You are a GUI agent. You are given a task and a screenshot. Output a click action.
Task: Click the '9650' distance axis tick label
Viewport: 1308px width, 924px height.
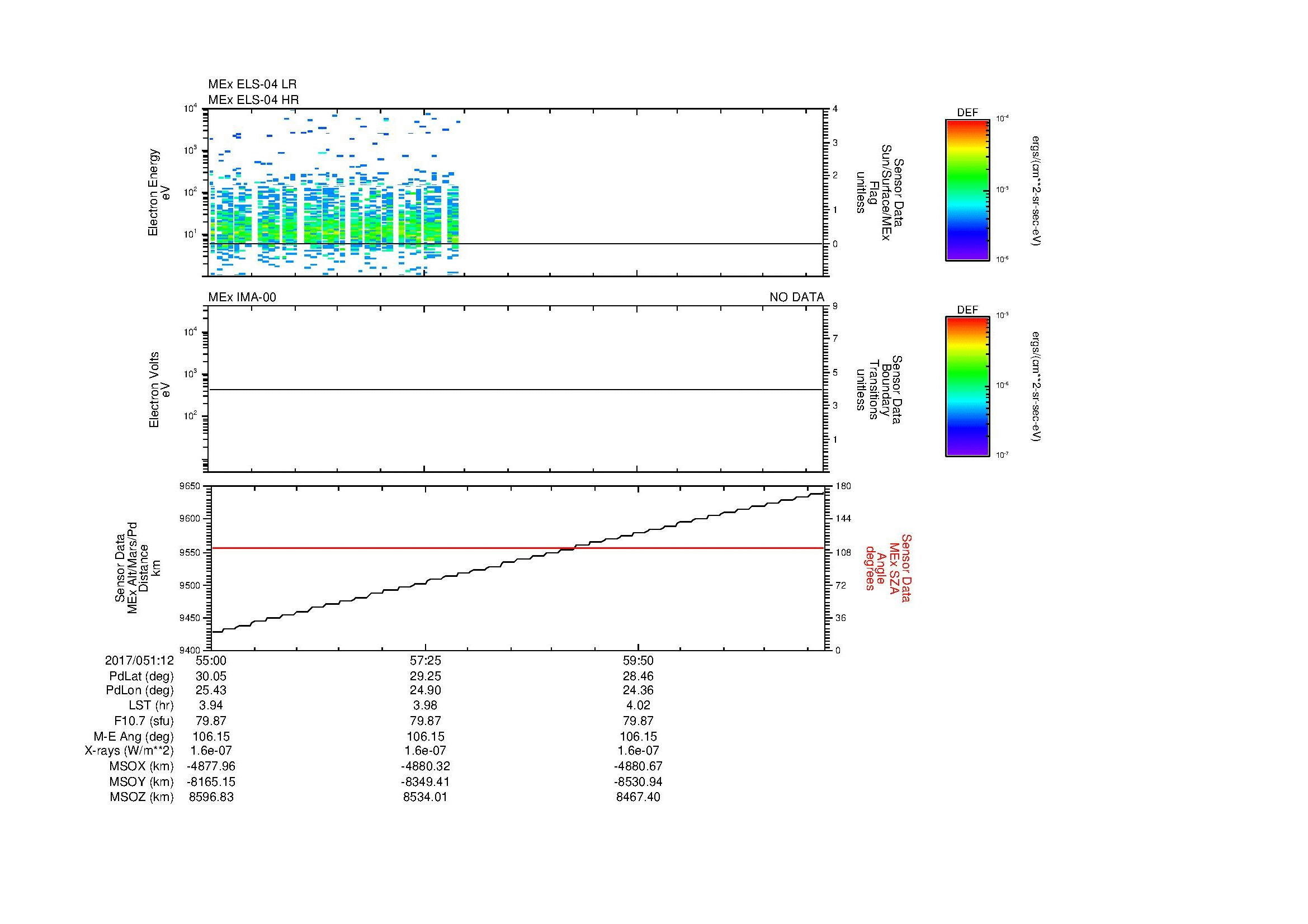190,486
